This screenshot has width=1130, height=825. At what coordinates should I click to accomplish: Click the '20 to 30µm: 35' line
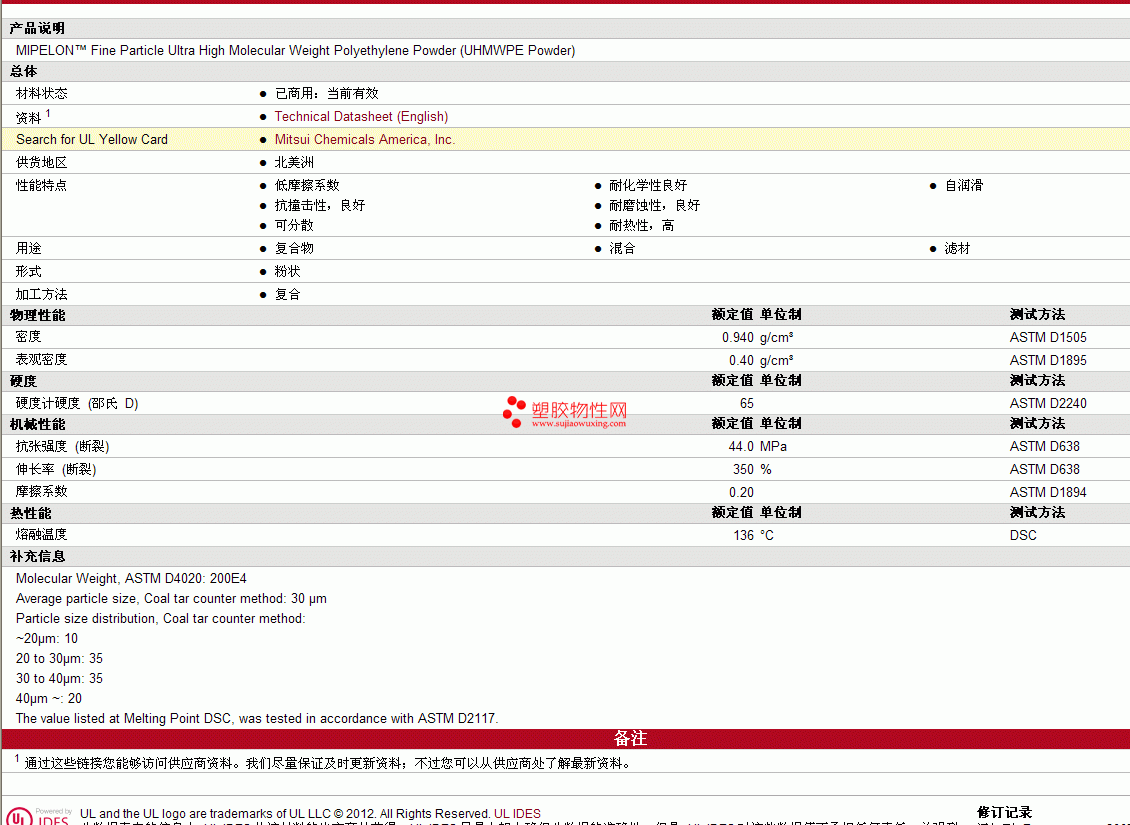pyautogui.click(x=59, y=659)
